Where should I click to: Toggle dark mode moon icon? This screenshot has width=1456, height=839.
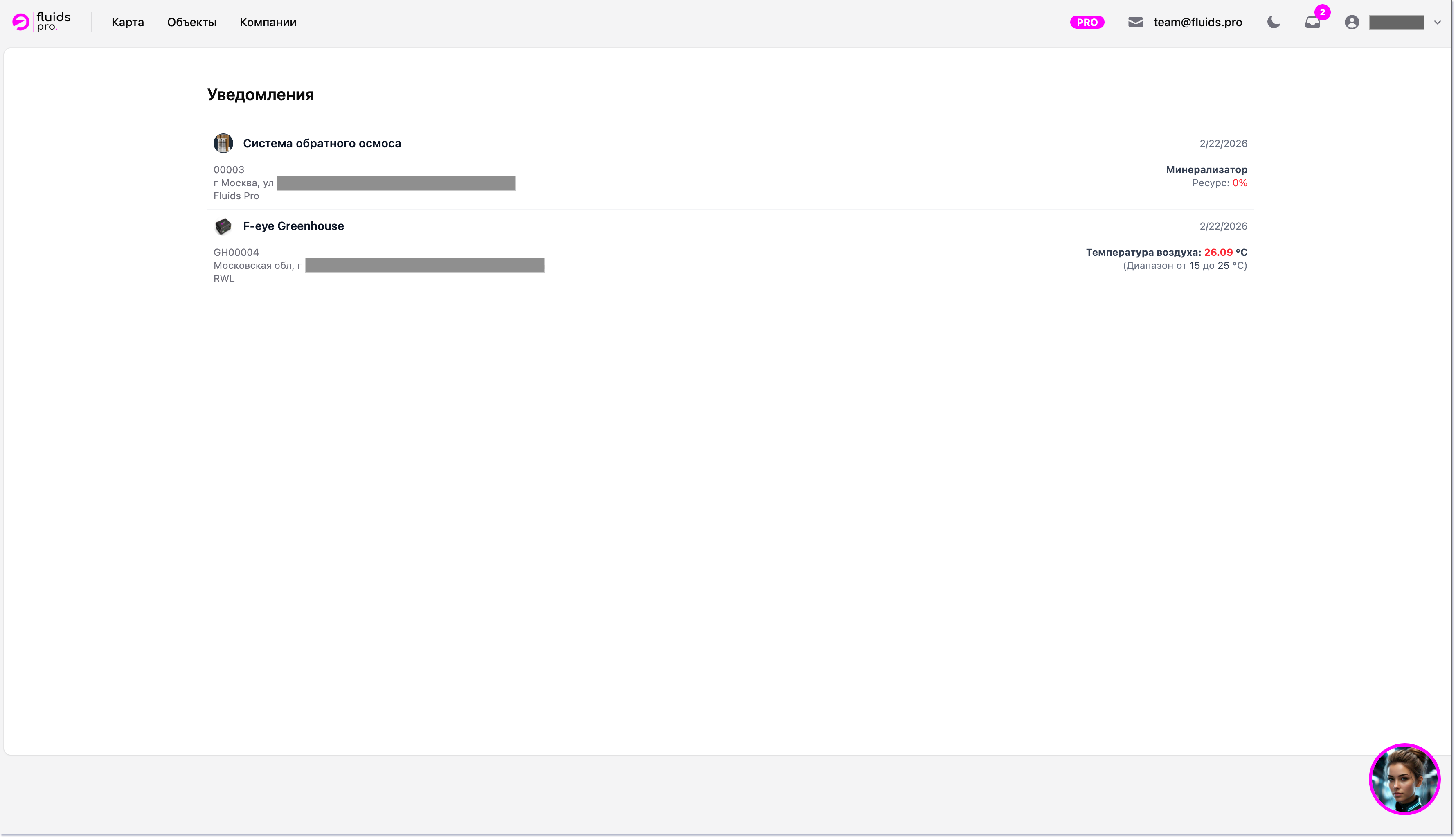1274,22
